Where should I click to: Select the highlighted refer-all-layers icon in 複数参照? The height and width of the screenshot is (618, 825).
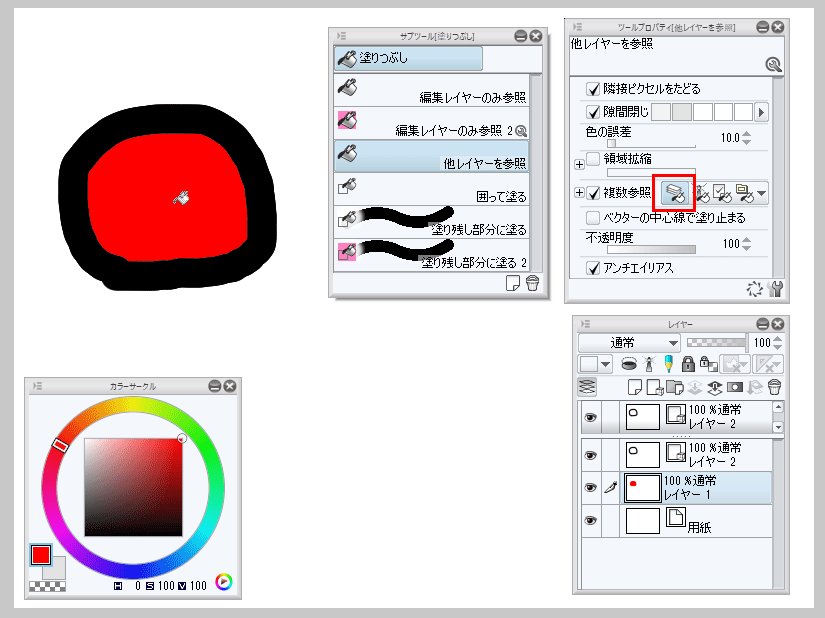pyautogui.click(x=675, y=192)
